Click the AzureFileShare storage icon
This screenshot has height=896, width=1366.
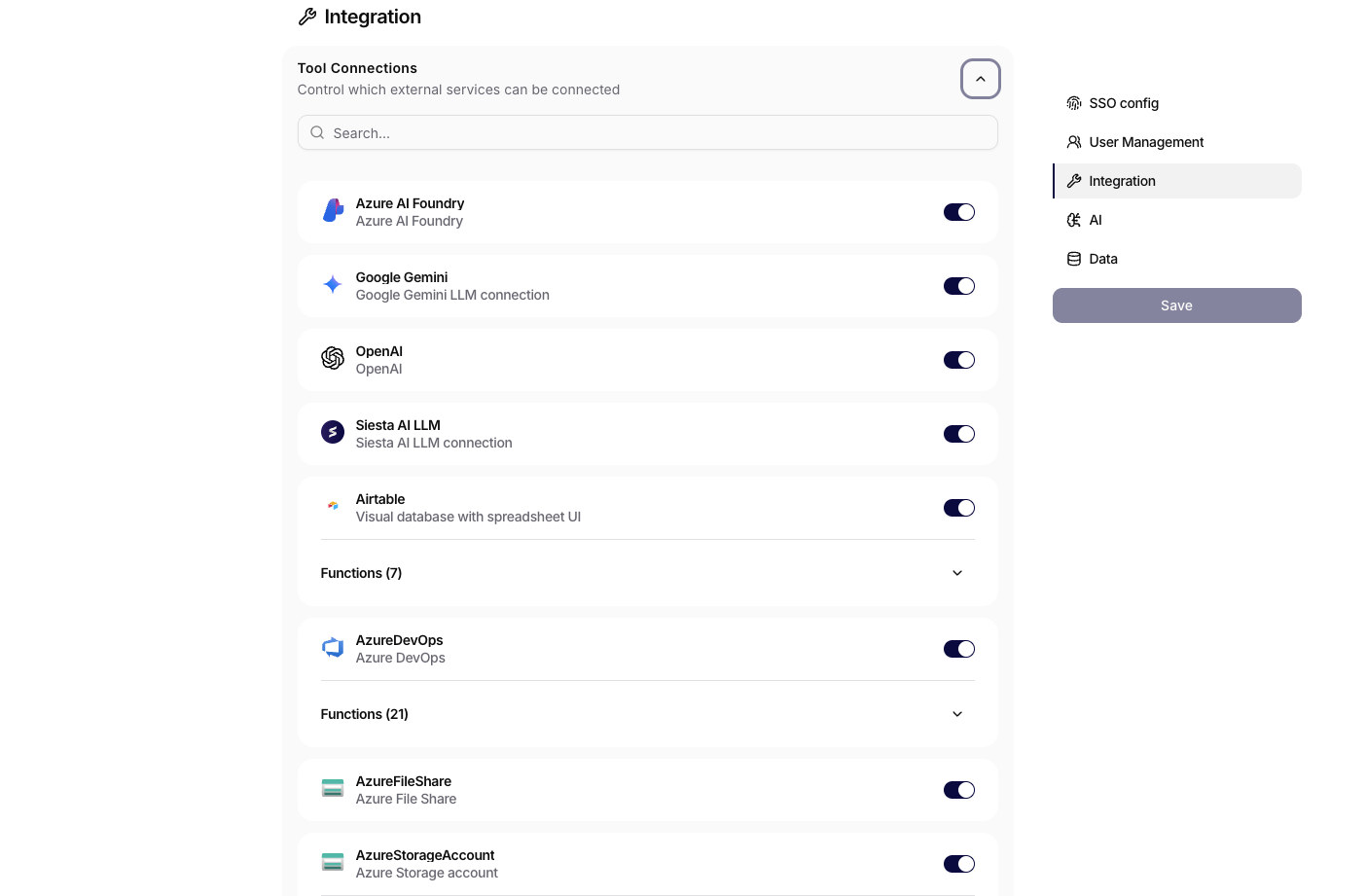pos(333,789)
